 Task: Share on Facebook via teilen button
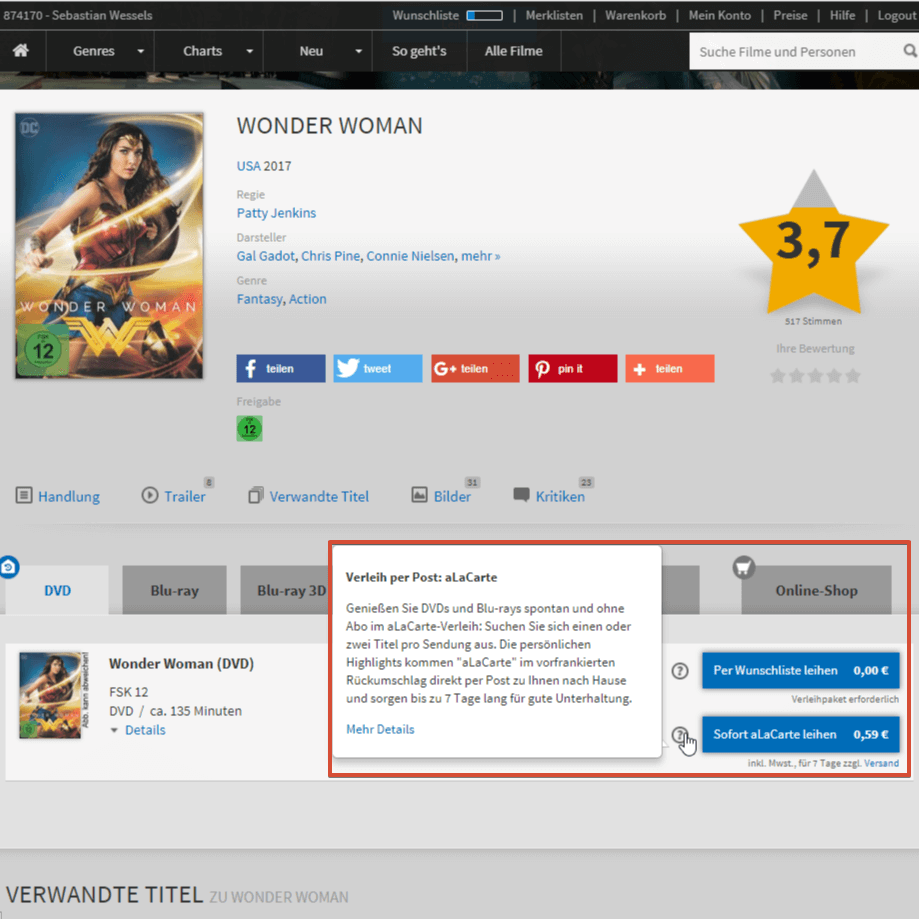click(x=281, y=369)
